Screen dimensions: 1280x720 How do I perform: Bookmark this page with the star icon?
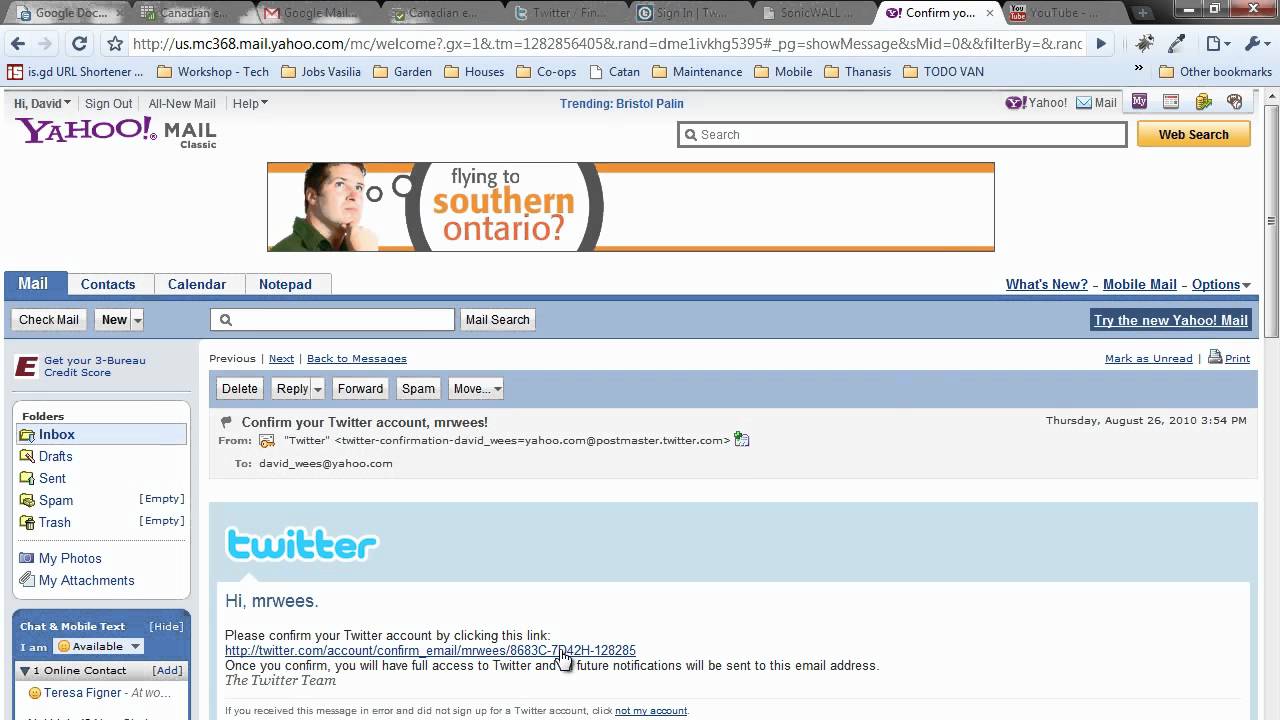pos(115,44)
